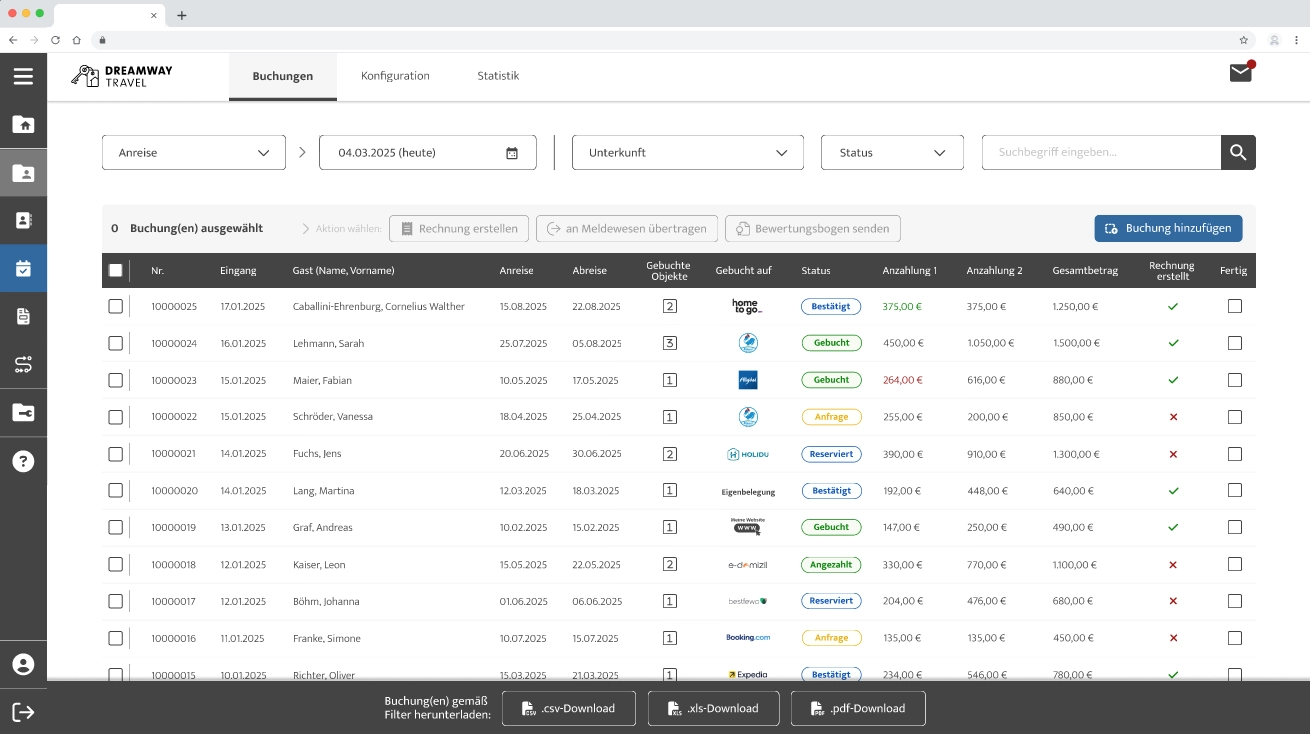Tick the select-all checkbox in the table header

pos(116,270)
